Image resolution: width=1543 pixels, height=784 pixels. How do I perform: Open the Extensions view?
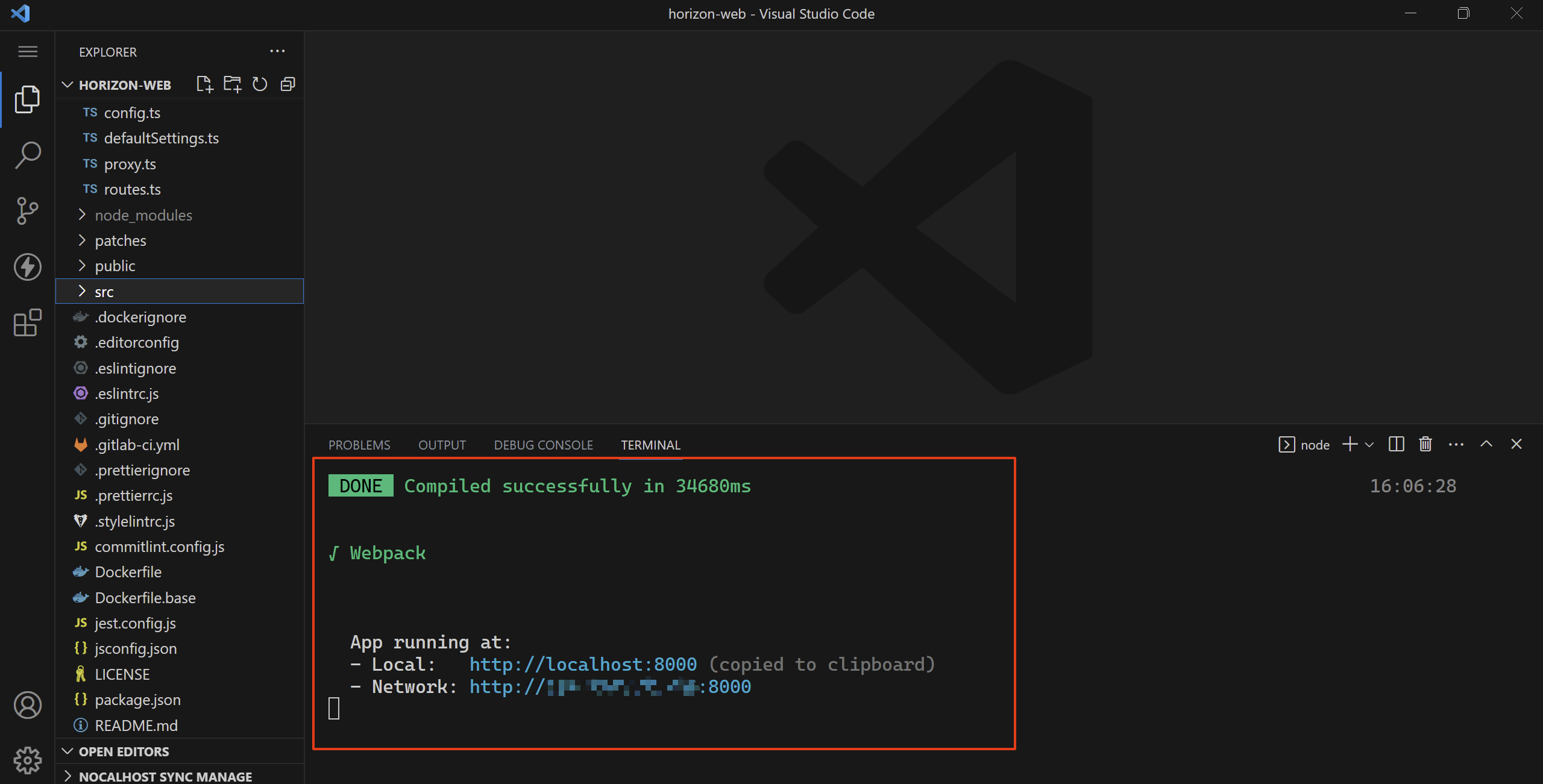[x=27, y=323]
